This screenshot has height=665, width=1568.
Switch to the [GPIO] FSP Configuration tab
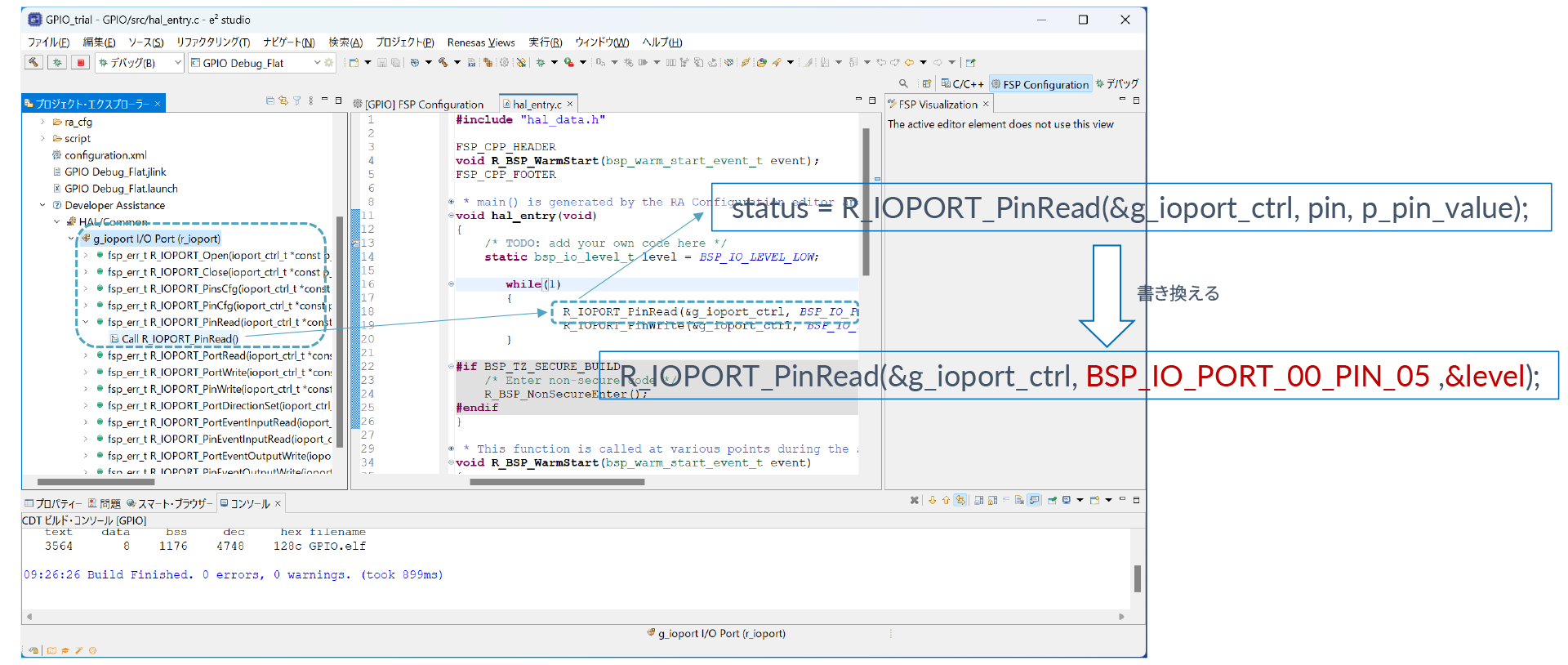423,104
